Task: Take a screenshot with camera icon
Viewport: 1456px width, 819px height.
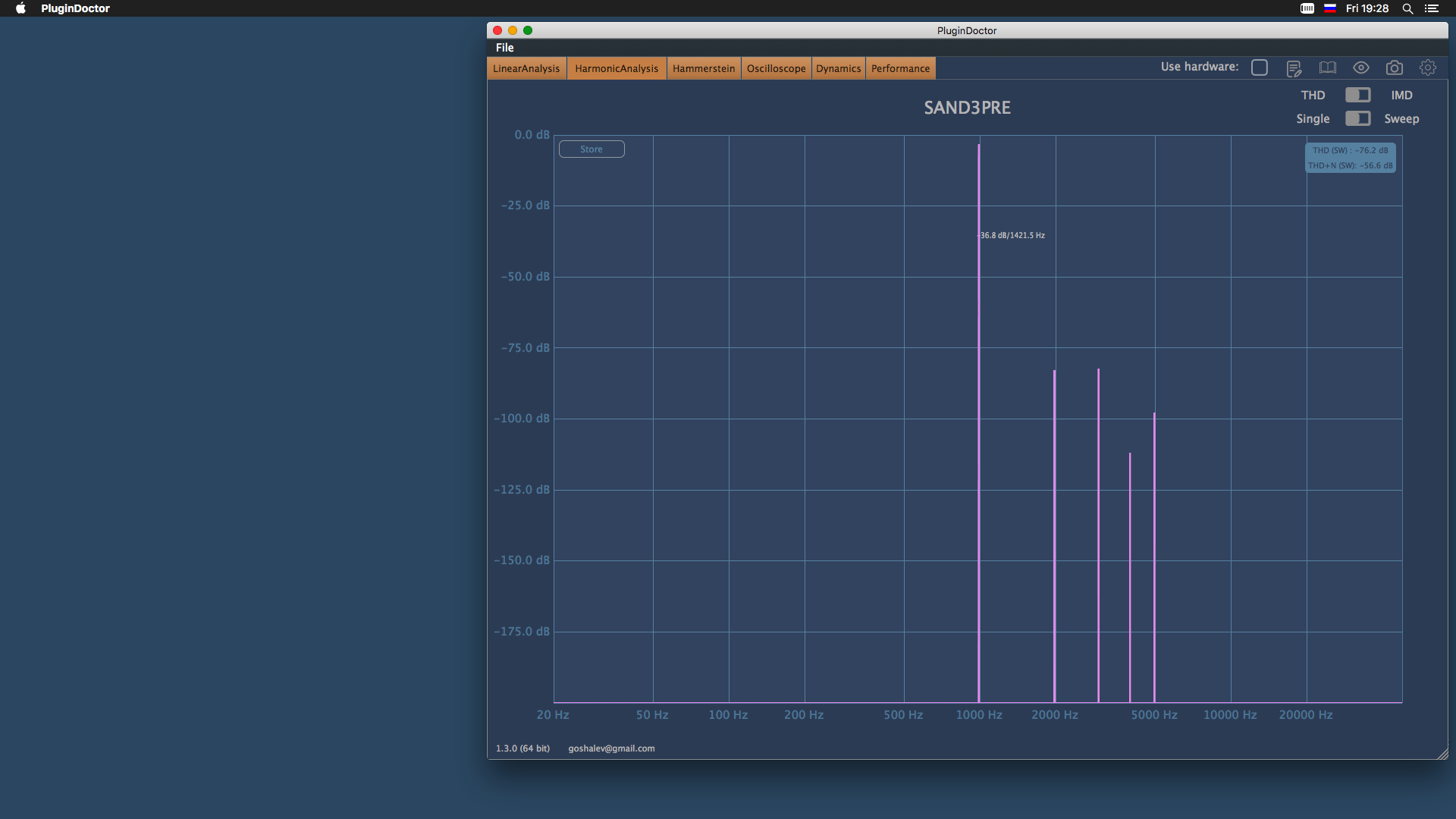Action: 1394,68
